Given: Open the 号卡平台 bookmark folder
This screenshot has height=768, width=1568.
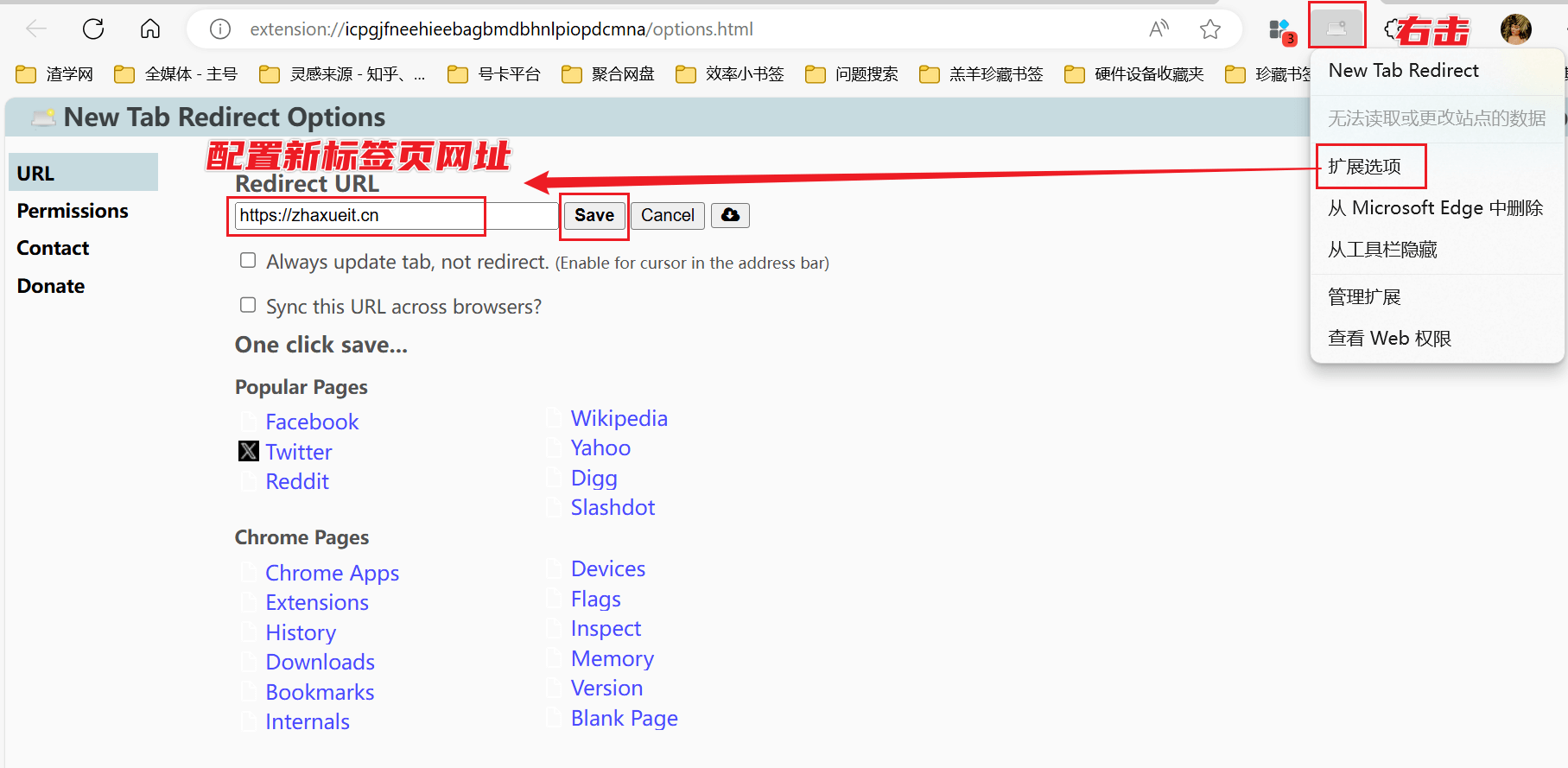Looking at the screenshot, I should 494,74.
